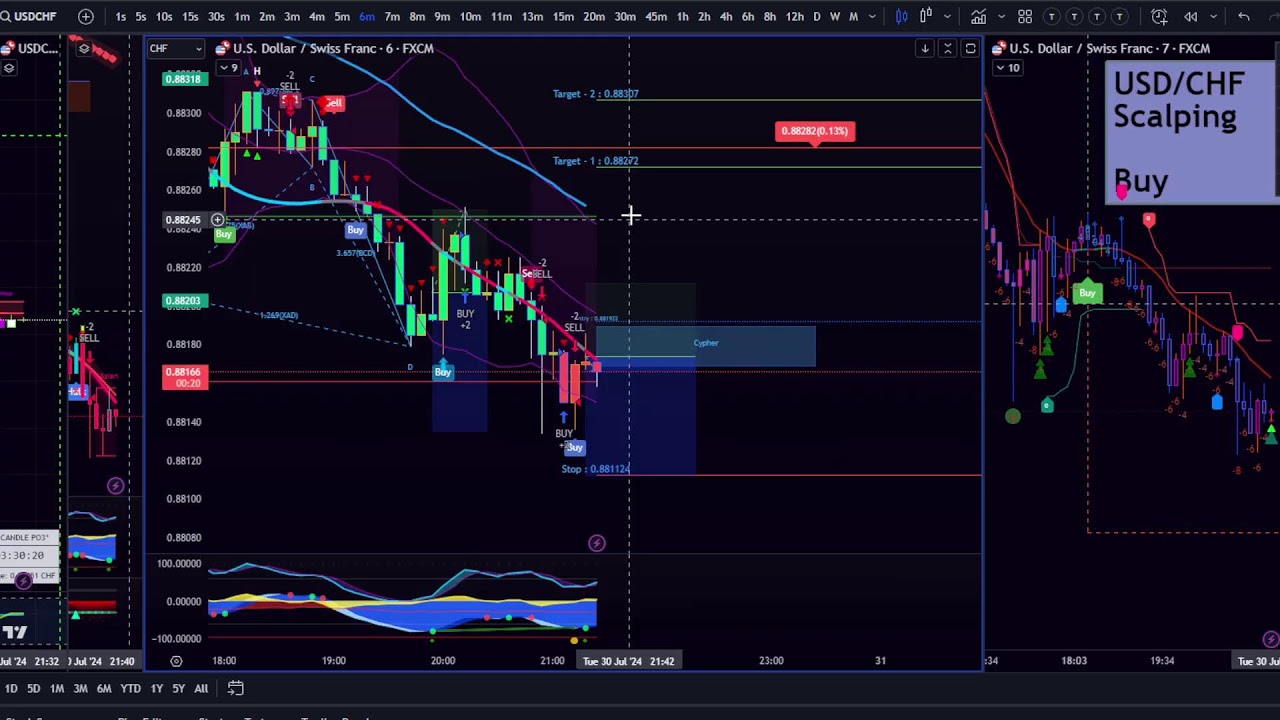Click the Stop : 0.88112 level label
This screenshot has width=1280, height=720.
[596, 469]
